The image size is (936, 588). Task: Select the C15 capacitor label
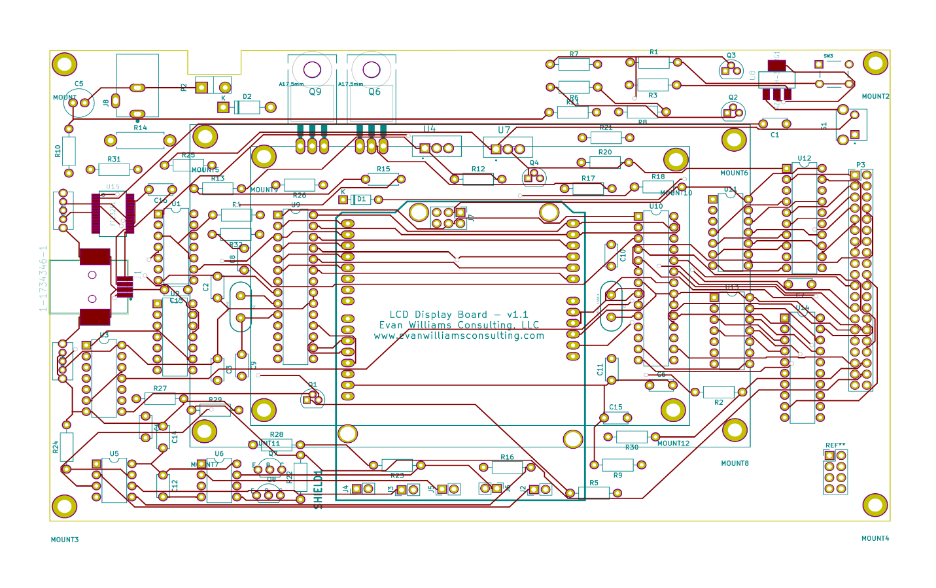[x=615, y=407]
